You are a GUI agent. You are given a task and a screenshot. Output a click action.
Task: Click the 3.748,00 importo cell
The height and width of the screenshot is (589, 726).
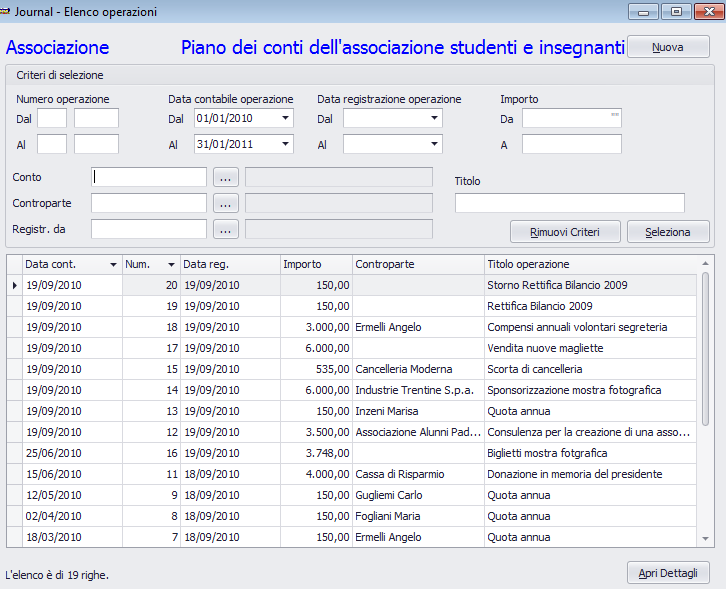point(317,453)
